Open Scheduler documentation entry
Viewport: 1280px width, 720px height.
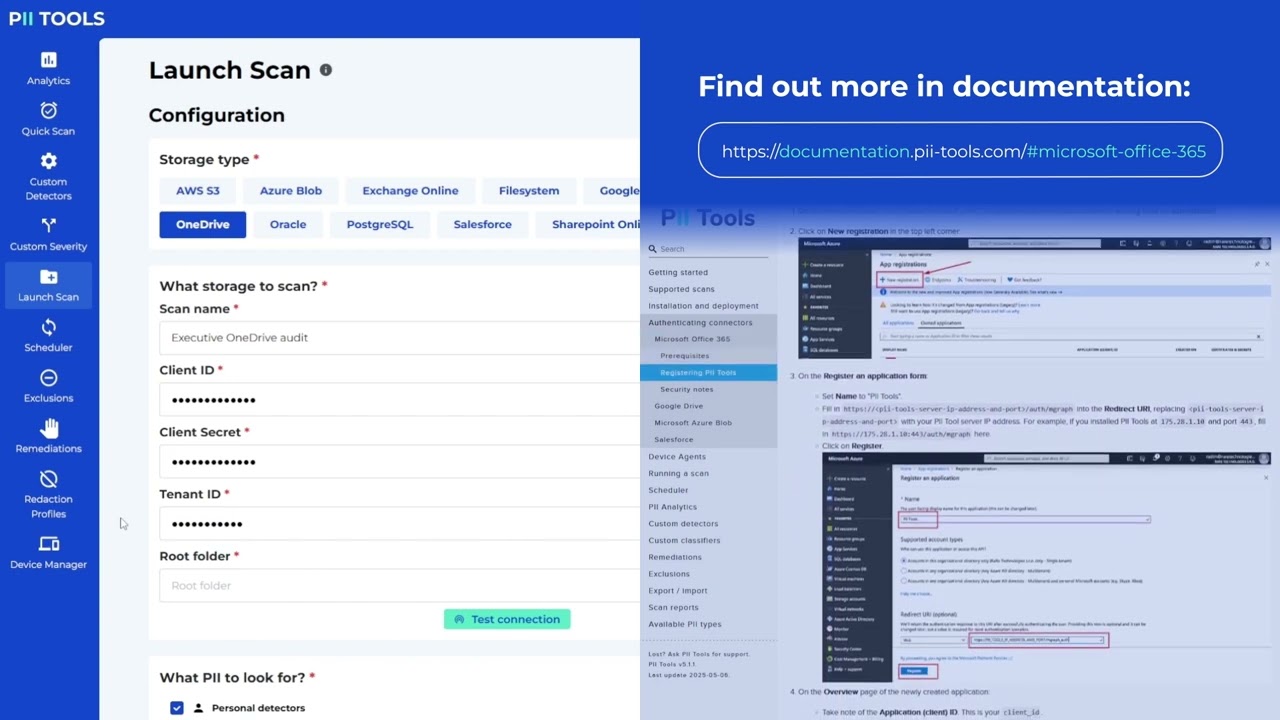point(668,491)
